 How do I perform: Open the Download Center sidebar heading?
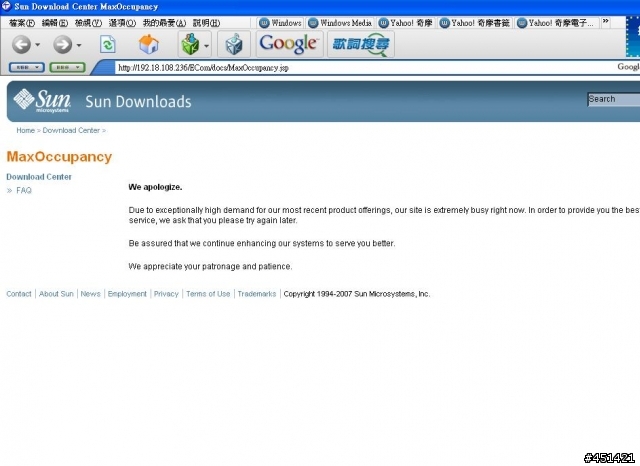[x=39, y=177]
